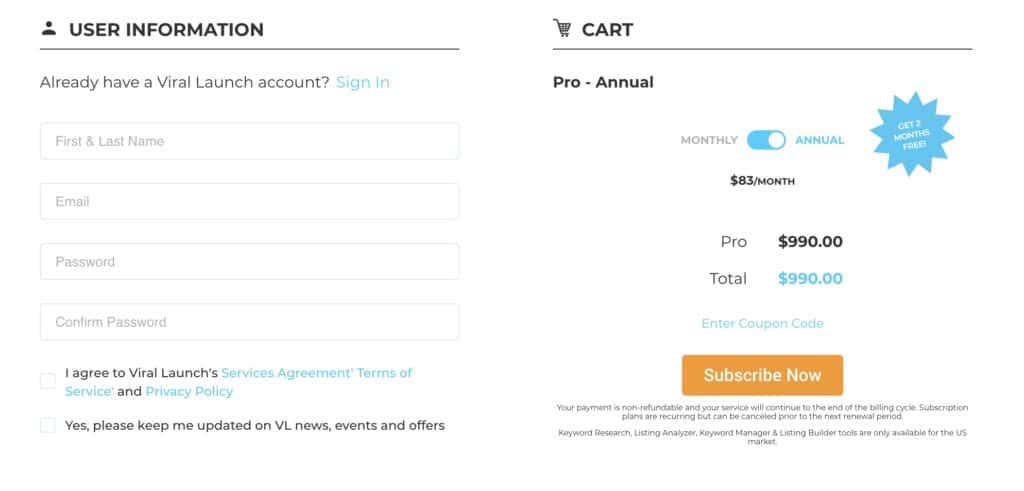Click the user profile icon
This screenshot has height=491, width=1024.
coord(48,28)
